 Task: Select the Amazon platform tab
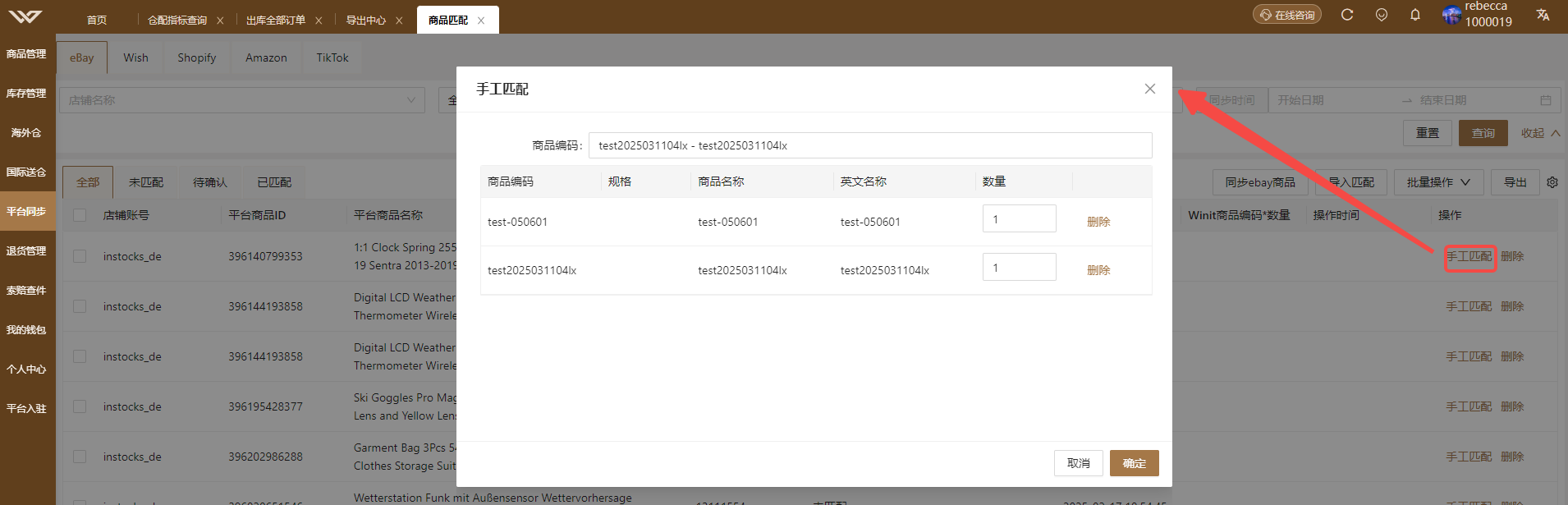[266, 57]
